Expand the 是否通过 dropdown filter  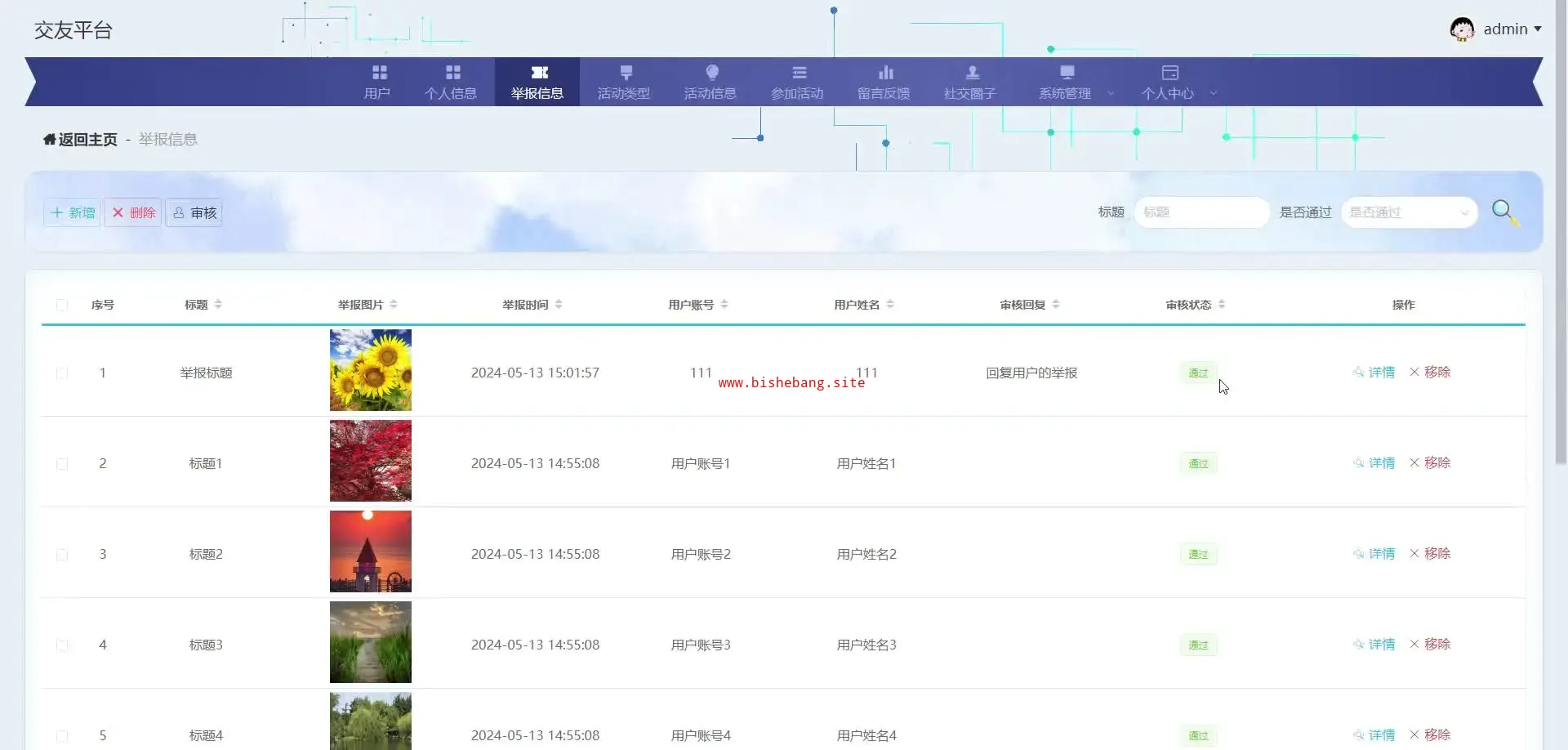tap(1409, 212)
